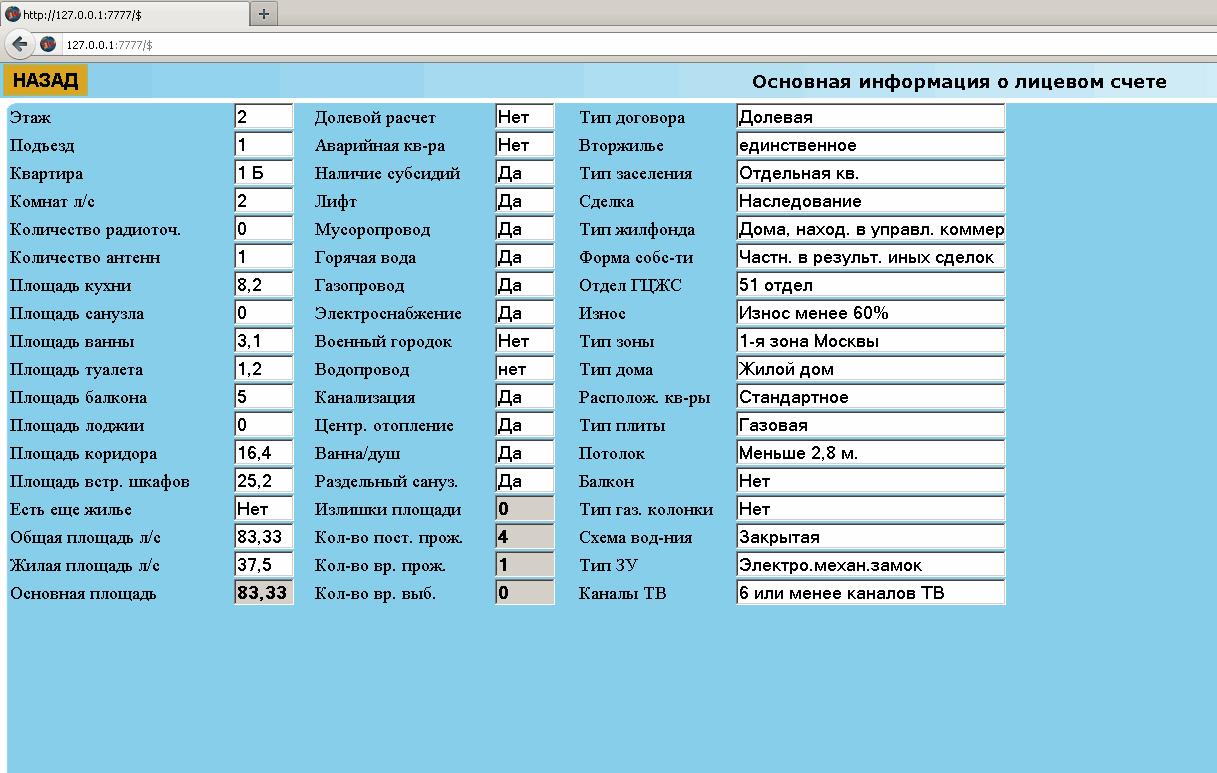This screenshot has width=1217, height=773.
Task: Click the Балкон field
Action: click(x=871, y=481)
